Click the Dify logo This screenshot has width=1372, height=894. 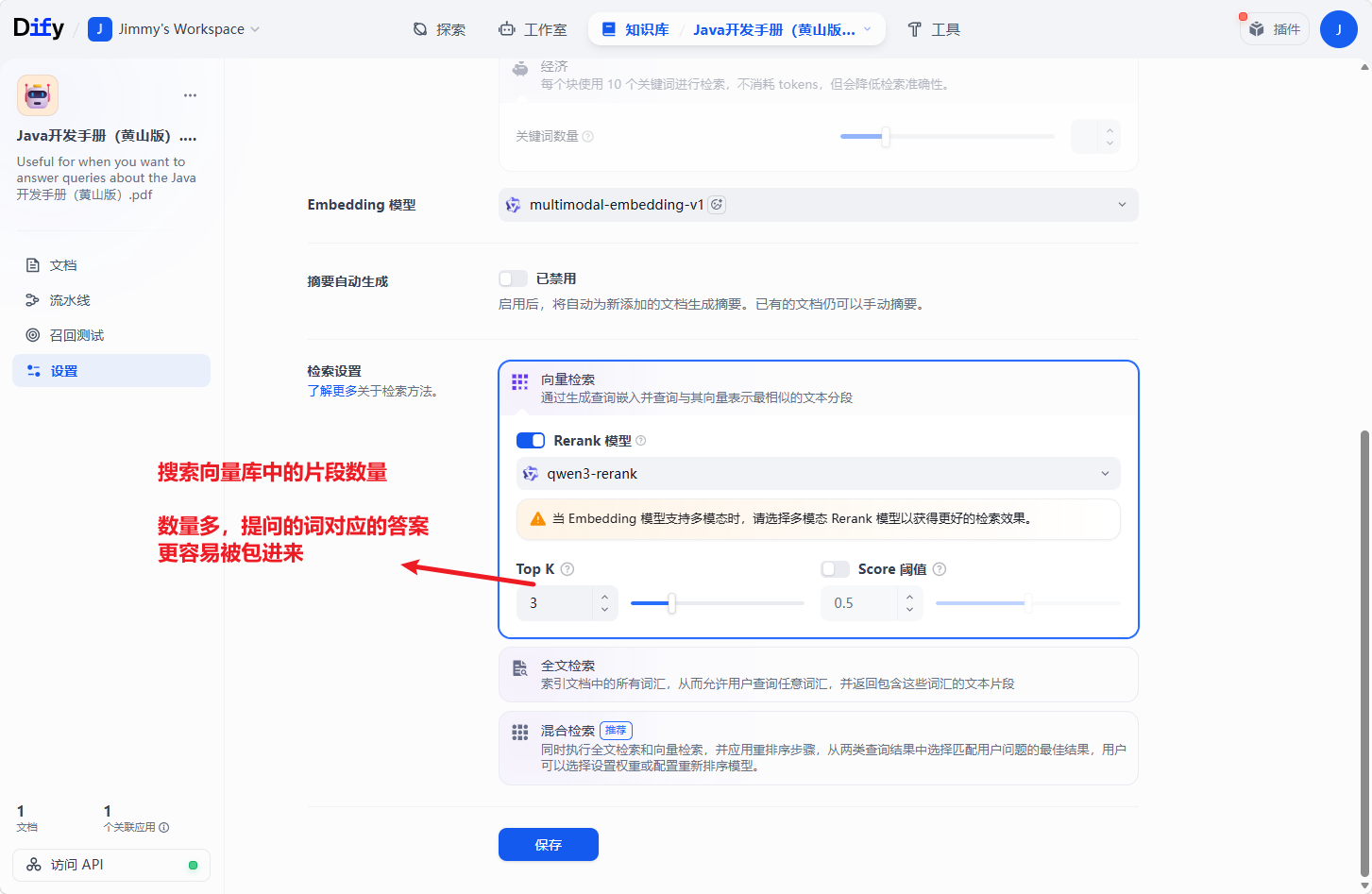coord(39,28)
